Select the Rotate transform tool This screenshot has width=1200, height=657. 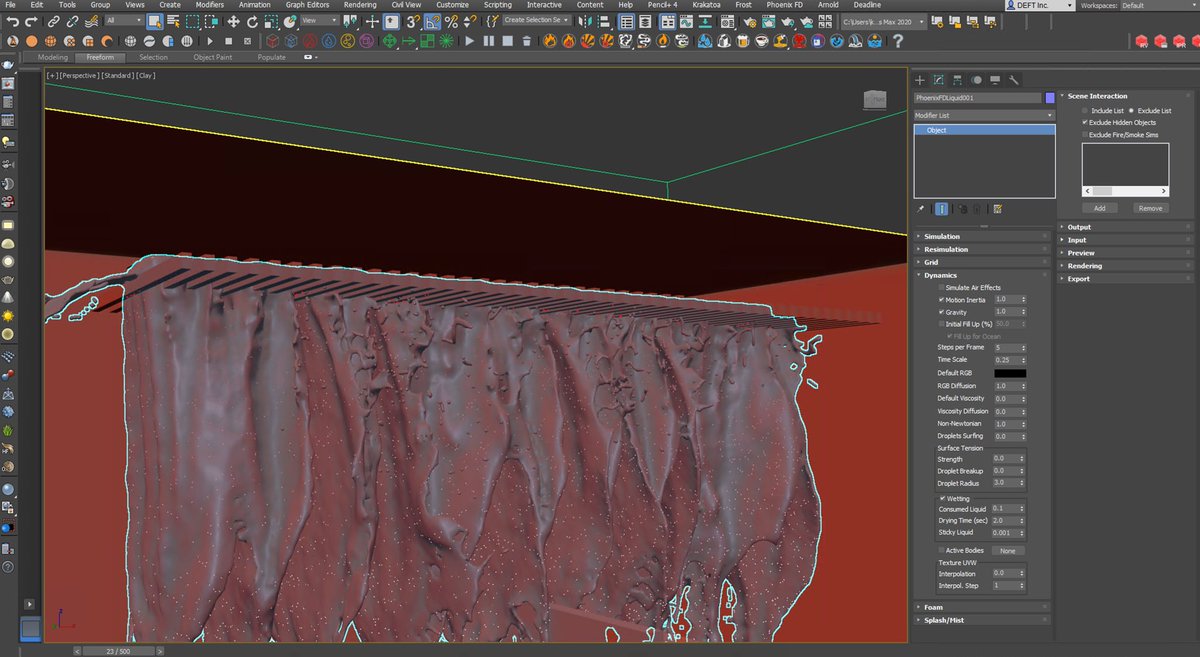tap(253, 21)
